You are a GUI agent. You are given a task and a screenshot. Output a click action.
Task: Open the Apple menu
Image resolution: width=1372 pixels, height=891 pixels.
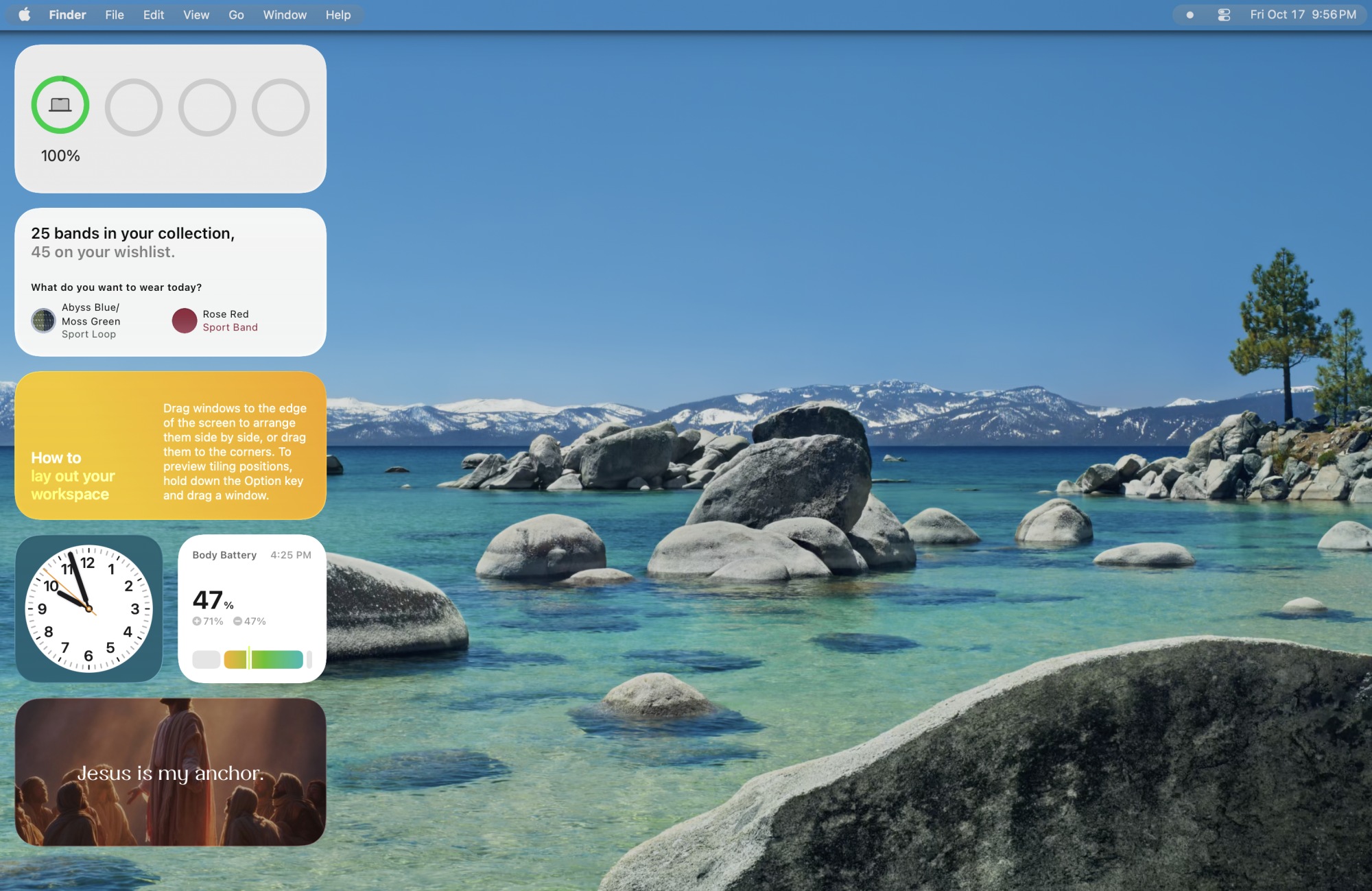25,14
